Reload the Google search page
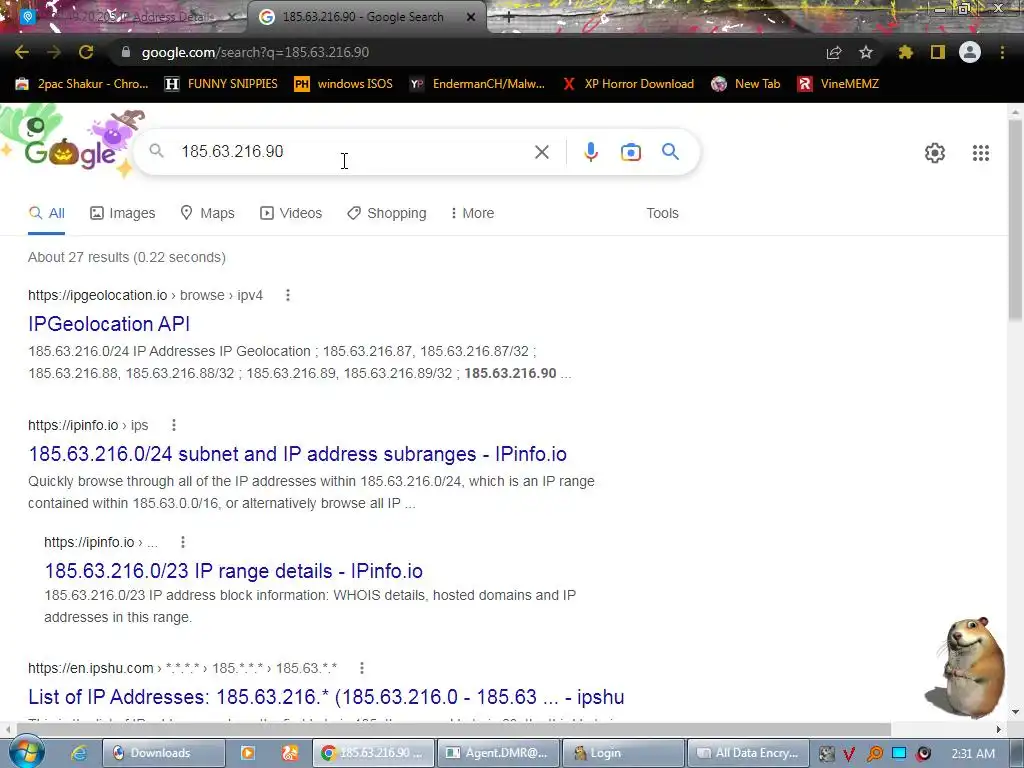1024x768 pixels. point(86,52)
